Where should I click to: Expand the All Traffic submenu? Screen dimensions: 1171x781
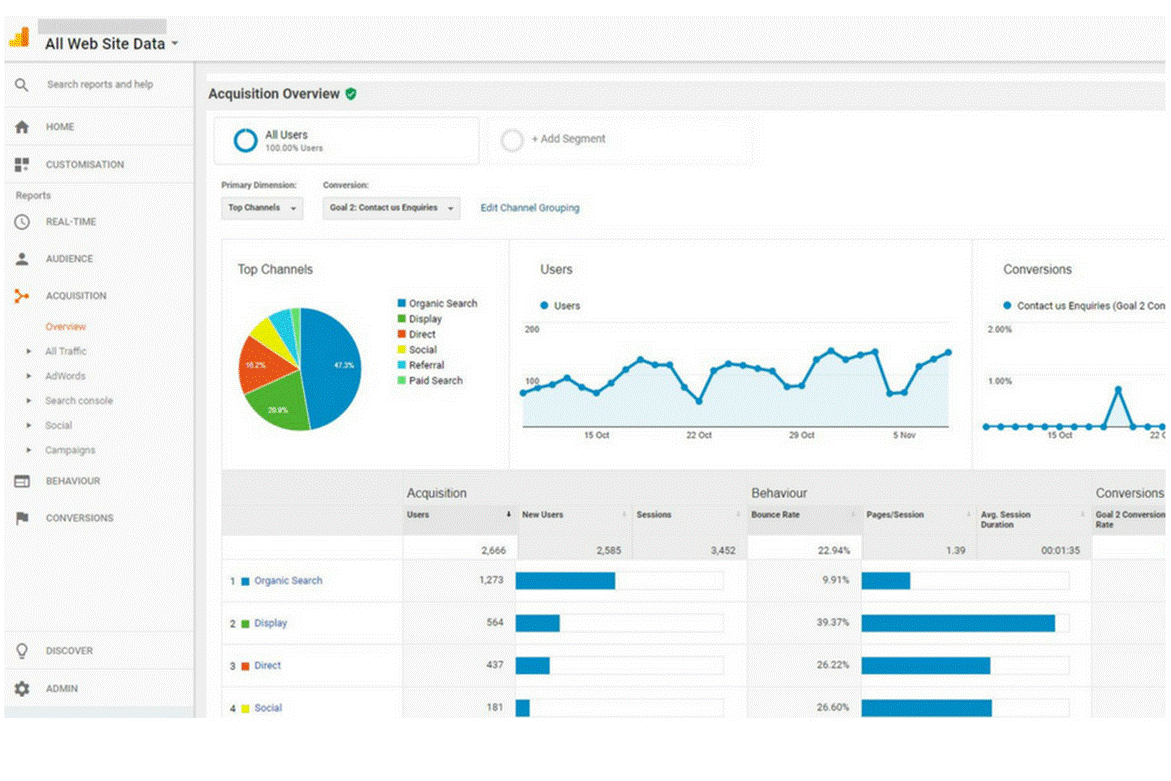coord(65,352)
